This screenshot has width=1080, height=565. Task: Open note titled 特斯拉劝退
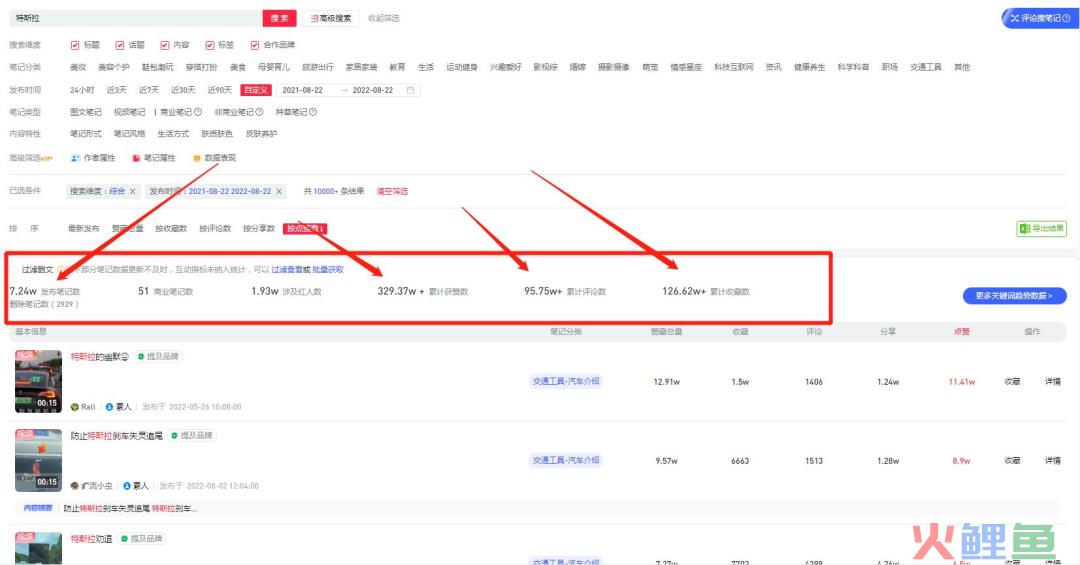tap(91, 538)
